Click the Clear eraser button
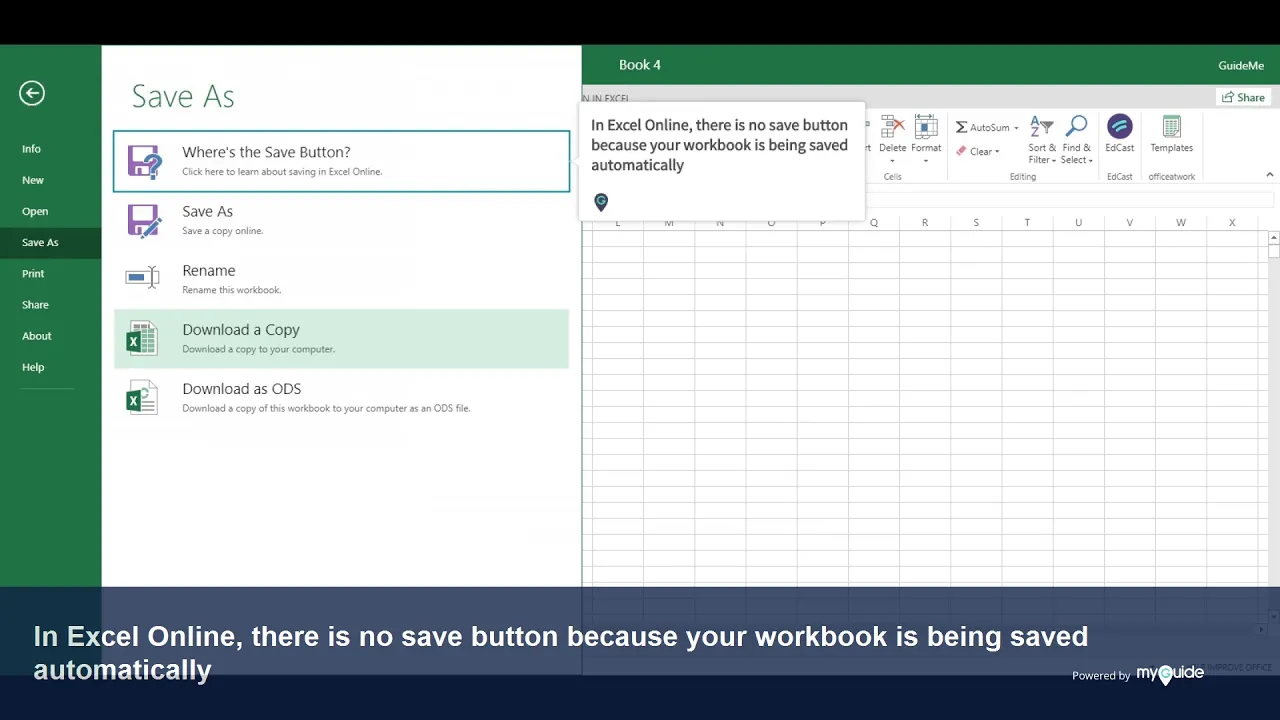Screen dimensions: 1280x720 [977, 151]
